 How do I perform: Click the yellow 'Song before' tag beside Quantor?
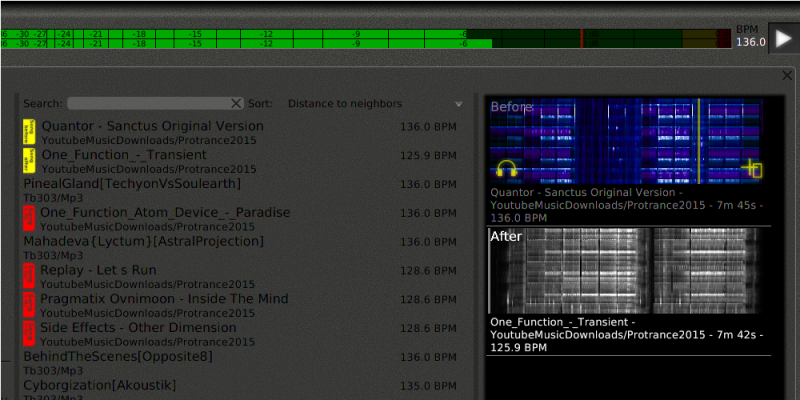(x=29, y=132)
